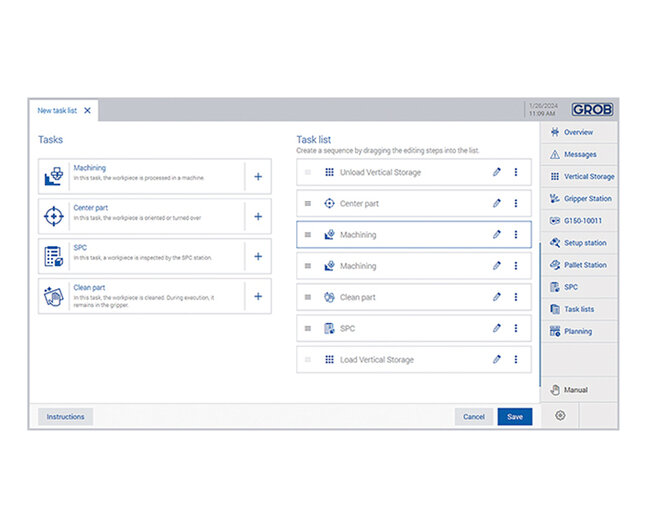Click the task list scrollbar
645x527 pixels.
click(539, 315)
